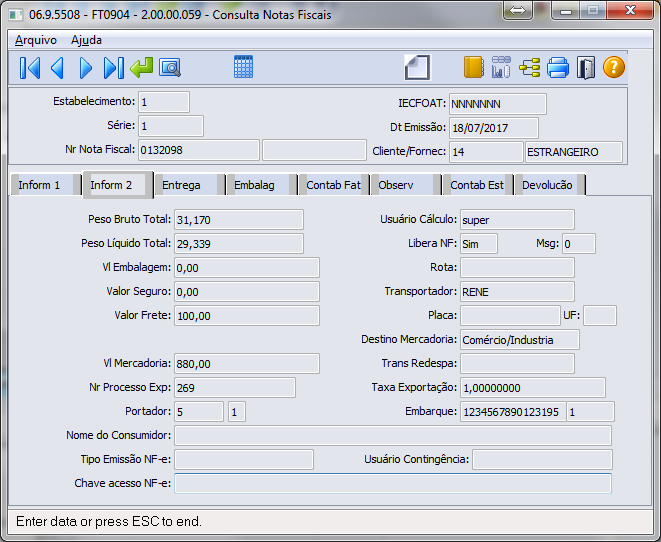661x542 pixels.
Task: Click the Portador field showing 5
Action: [199, 412]
